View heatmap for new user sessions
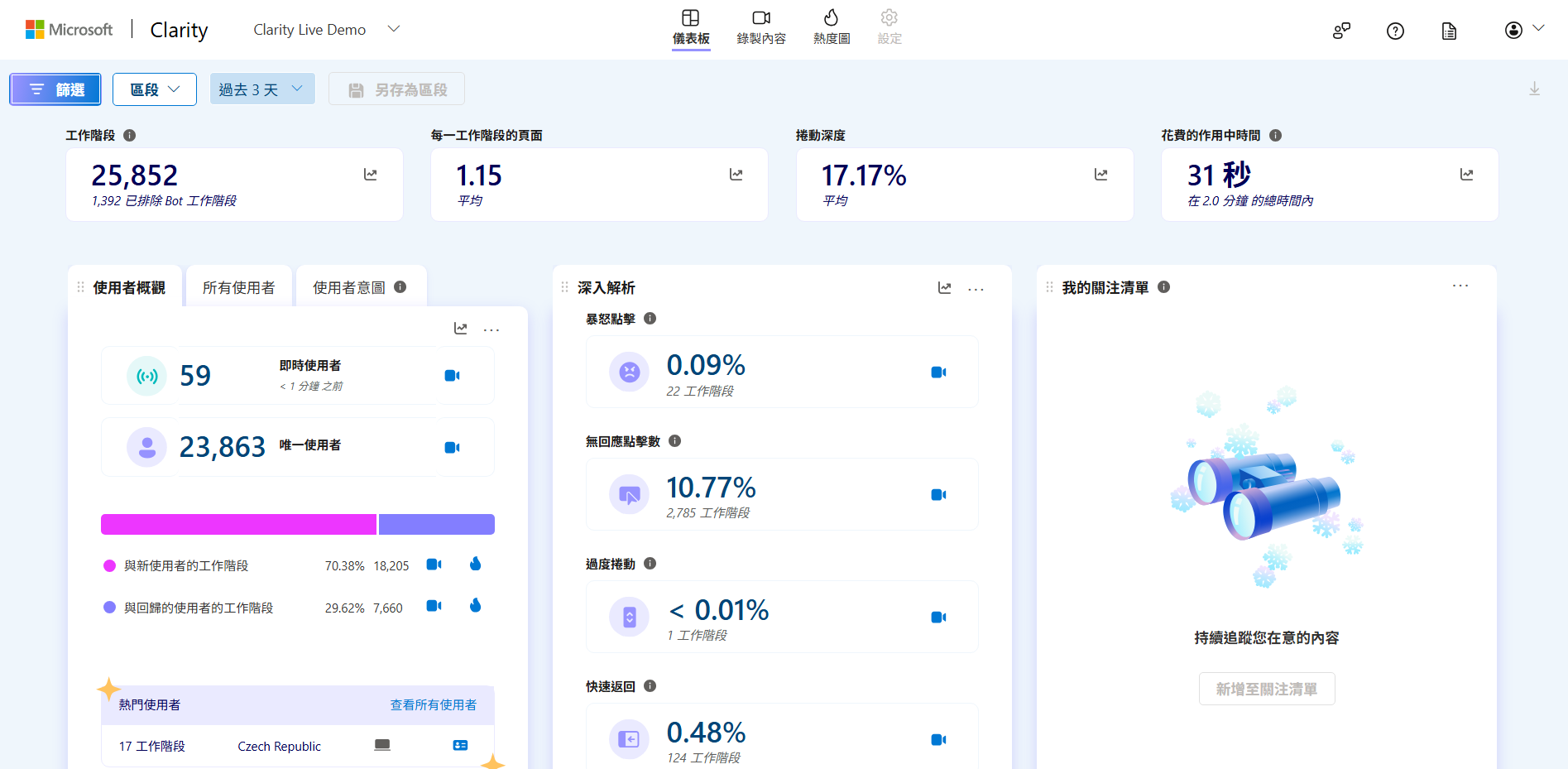Image resolution: width=1568 pixels, height=769 pixels. point(475,565)
